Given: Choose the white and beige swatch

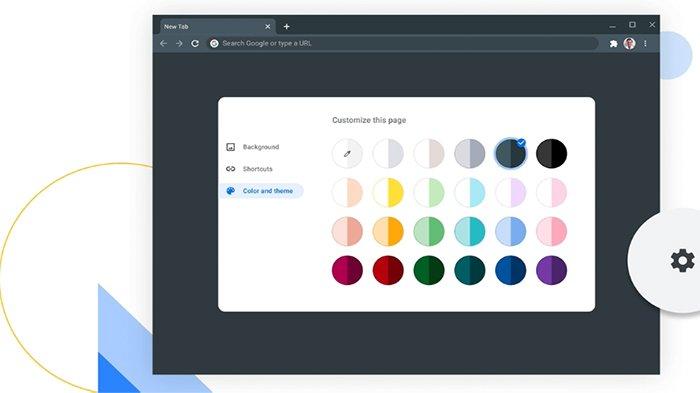Looking at the screenshot, I should pos(429,154).
